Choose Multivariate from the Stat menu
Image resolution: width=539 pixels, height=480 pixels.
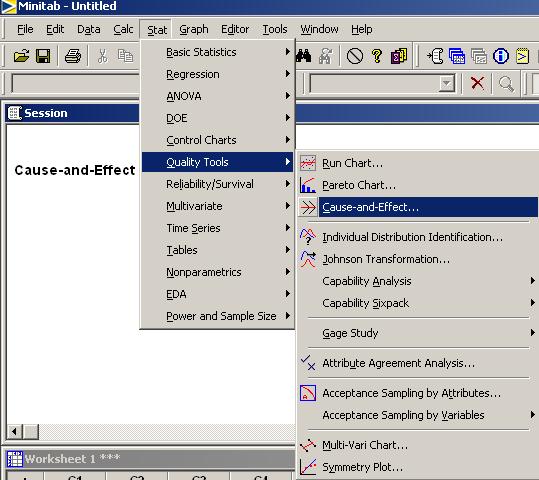click(x=218, y=206)
